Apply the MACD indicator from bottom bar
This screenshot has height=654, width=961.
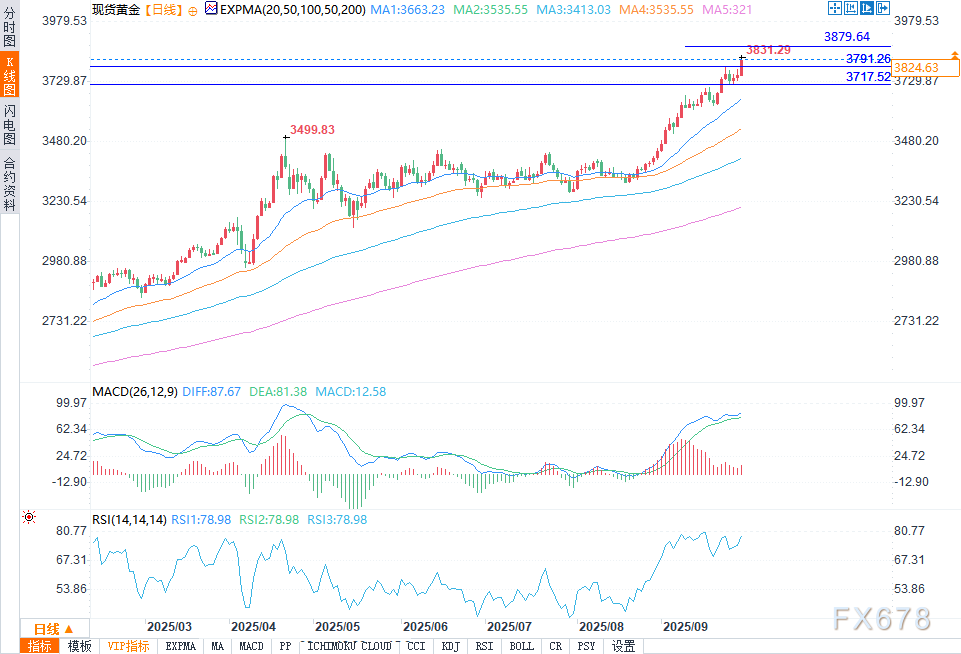[252, 646]
